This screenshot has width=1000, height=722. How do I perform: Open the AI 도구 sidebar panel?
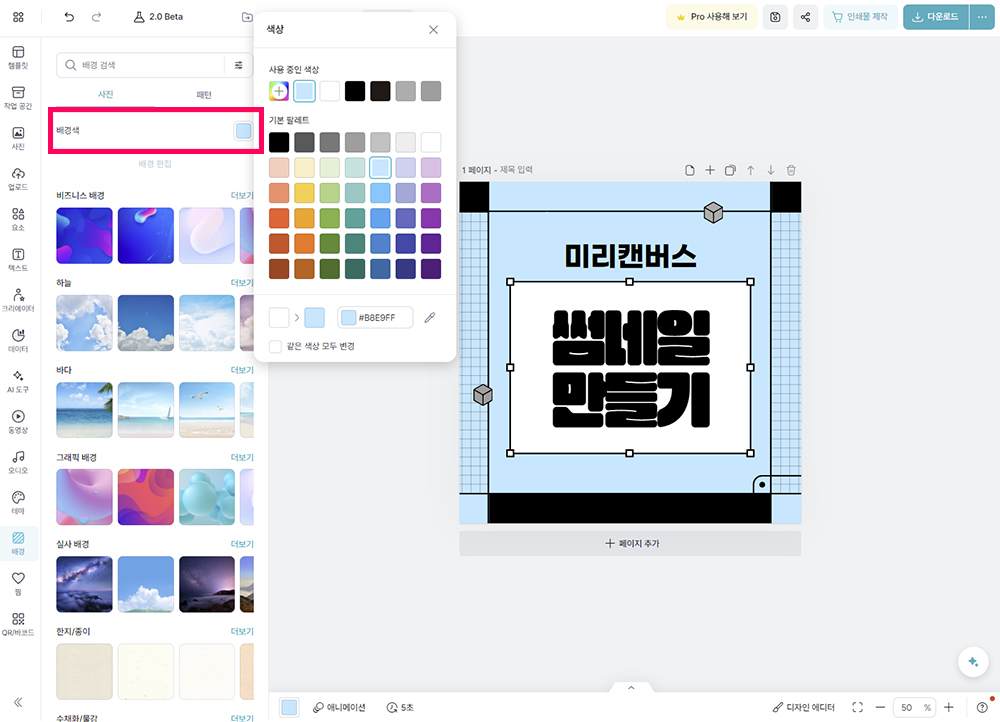coord(18,381)
